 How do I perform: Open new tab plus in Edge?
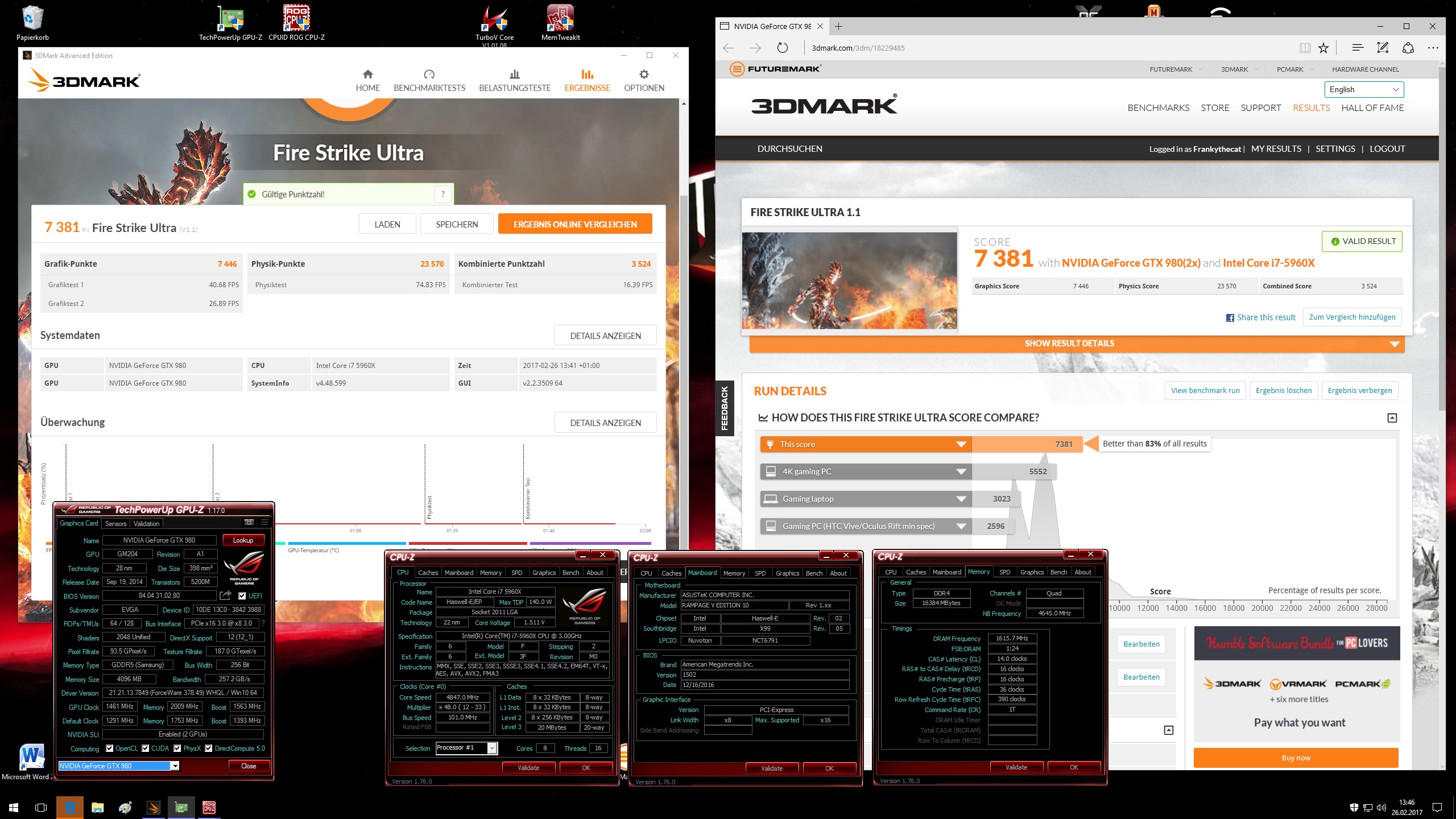(838, 26)
